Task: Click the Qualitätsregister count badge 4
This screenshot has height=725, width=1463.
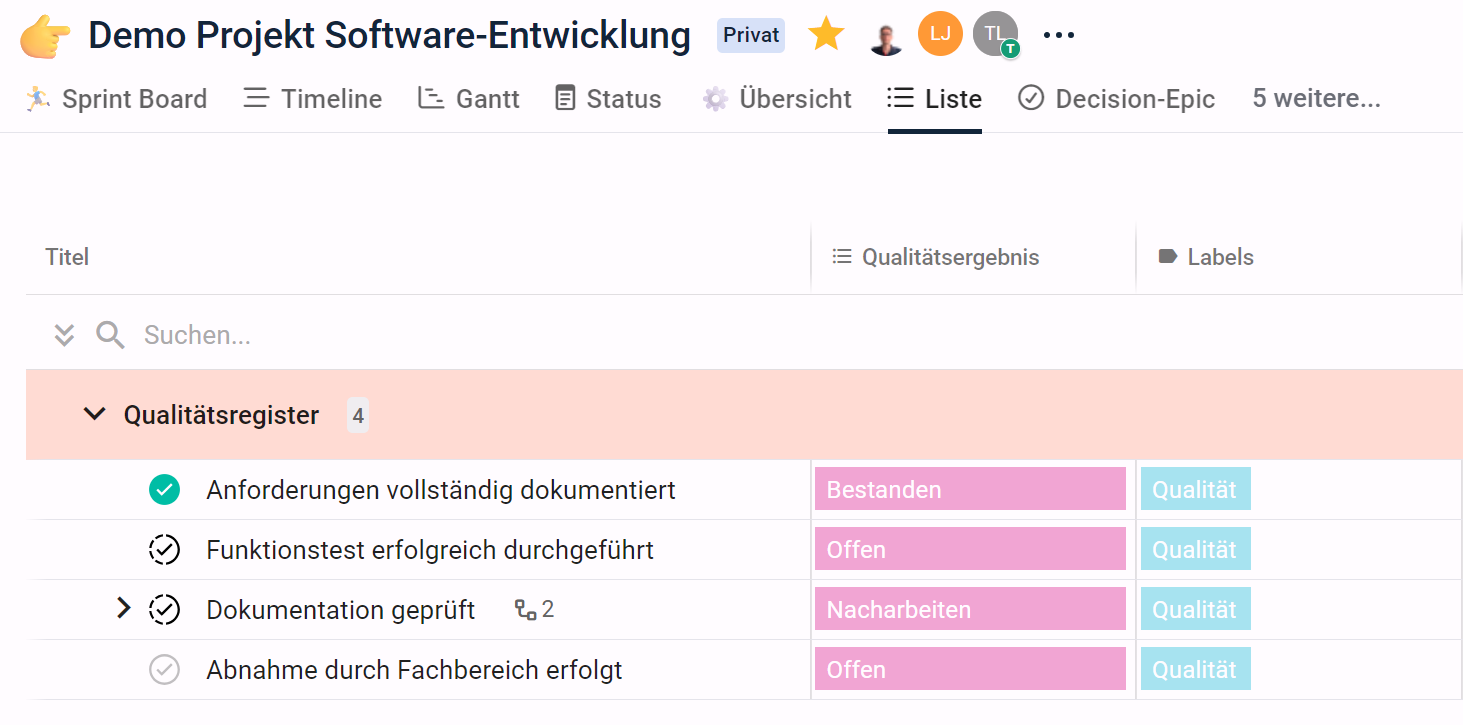Action: 358,415
